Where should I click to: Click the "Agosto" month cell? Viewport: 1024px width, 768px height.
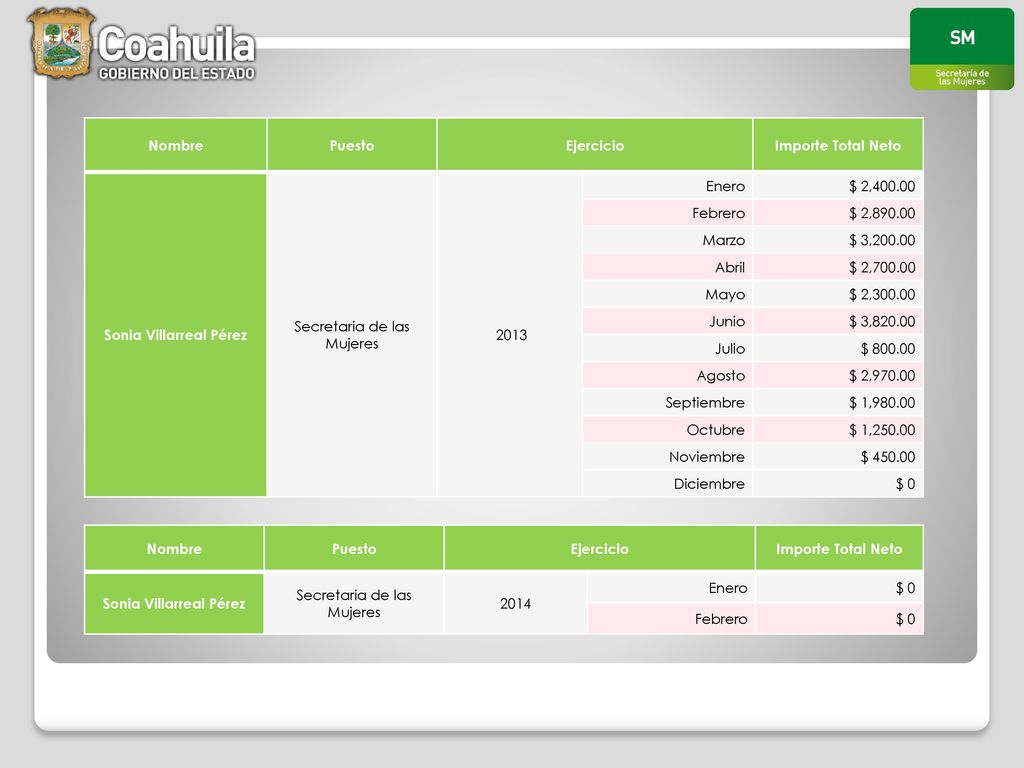[667, 376]
